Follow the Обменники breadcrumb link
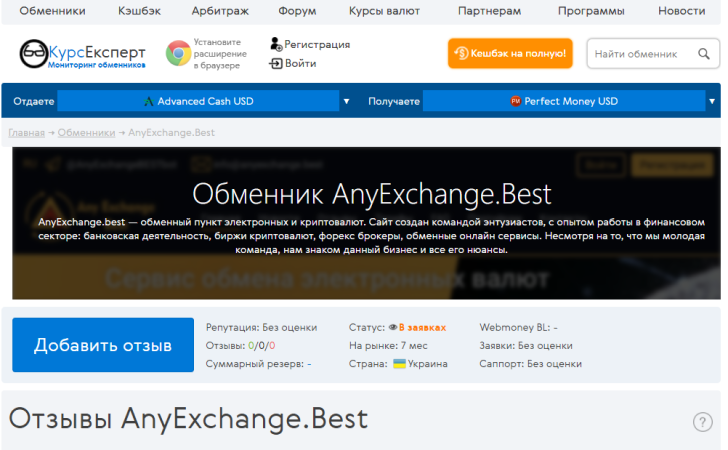The height and width of the screenshot is (450, 728). (x=86, y=133)
